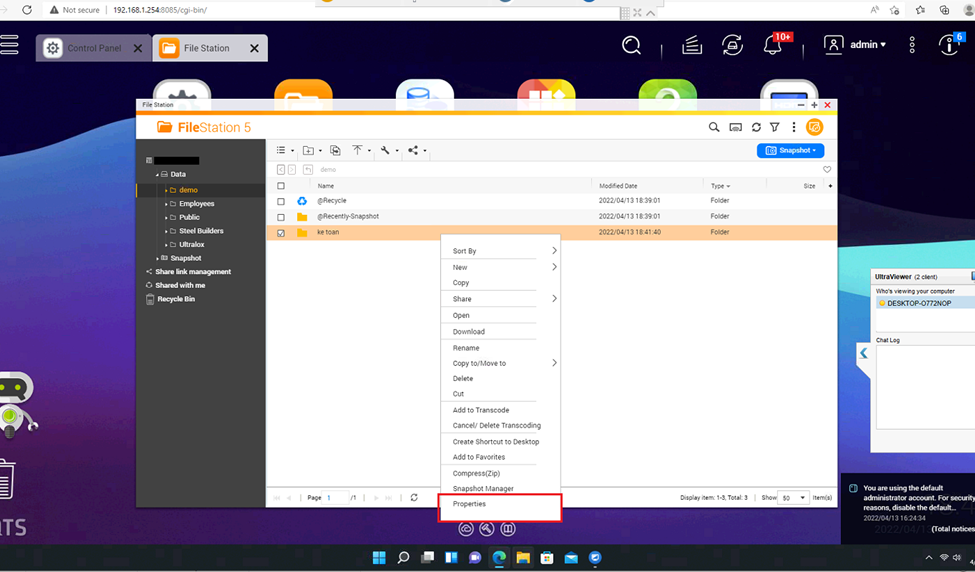Open the Show 50 items per page dropdown

[x=793, y=497]
